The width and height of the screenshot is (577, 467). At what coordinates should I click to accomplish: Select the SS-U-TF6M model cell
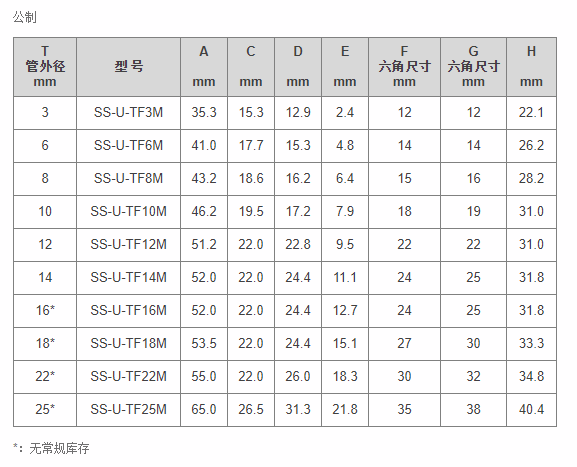(x=128, y=146)
